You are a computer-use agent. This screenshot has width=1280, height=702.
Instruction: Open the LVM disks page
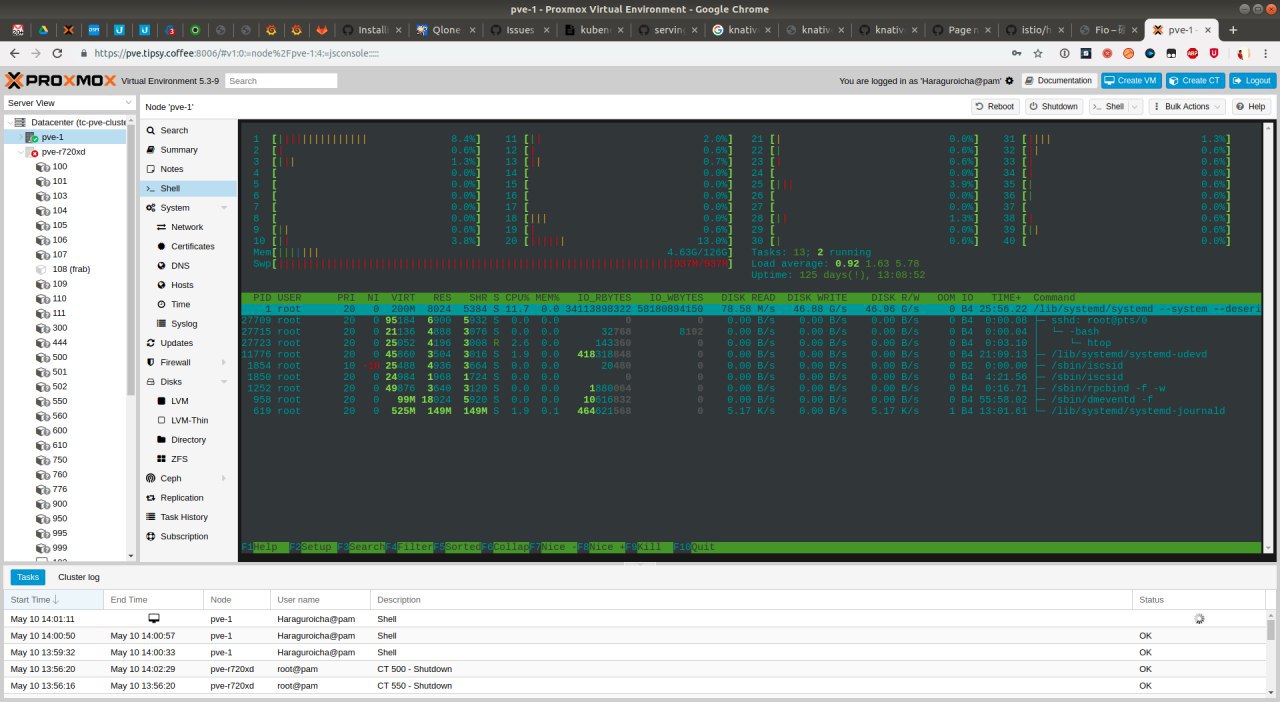tap(181, 401)
